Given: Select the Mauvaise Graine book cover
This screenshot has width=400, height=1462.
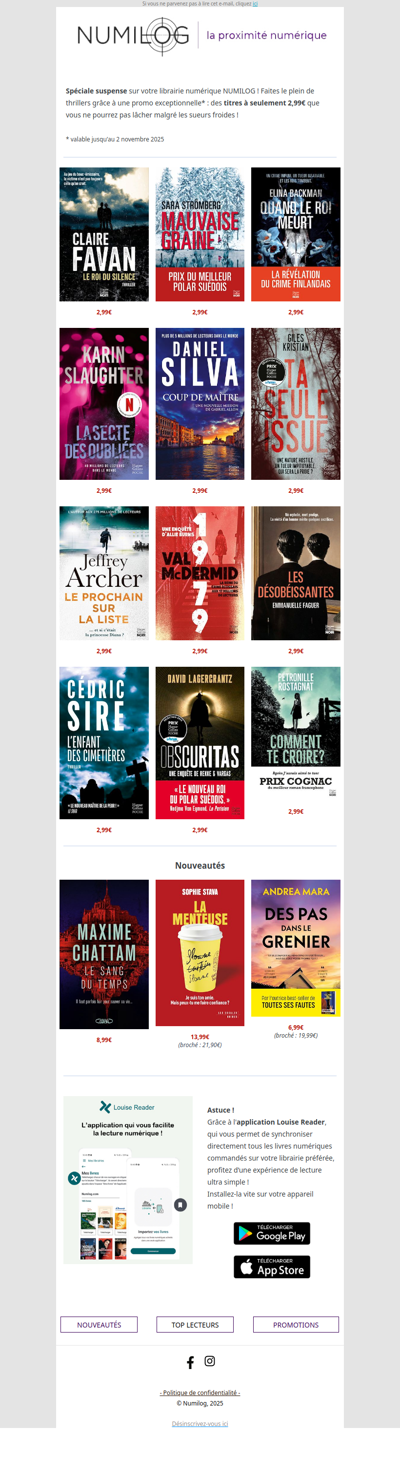Looking at the screenshot, I should tap(200, 234).
